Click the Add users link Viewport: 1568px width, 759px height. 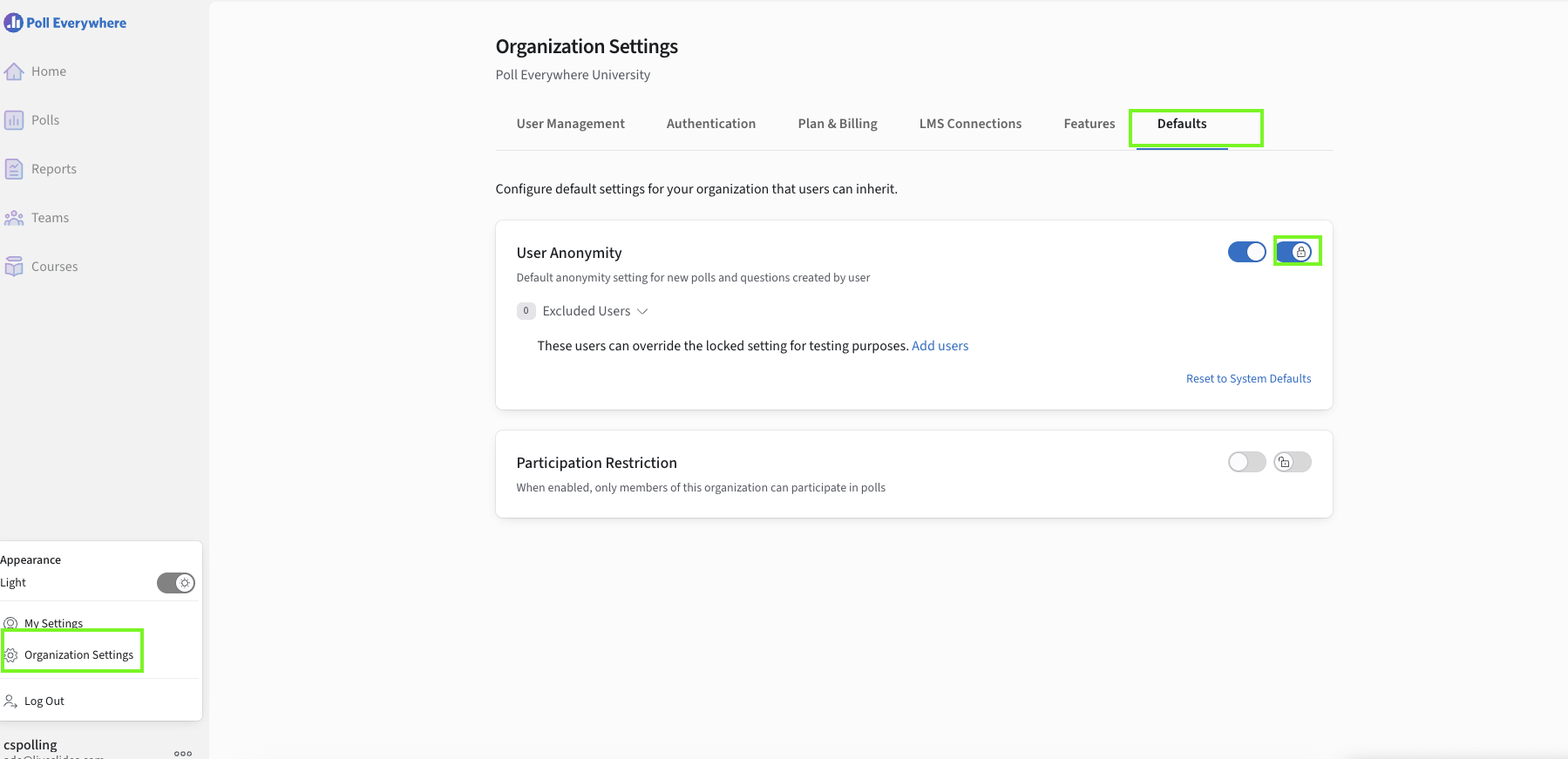click(940, 346)
